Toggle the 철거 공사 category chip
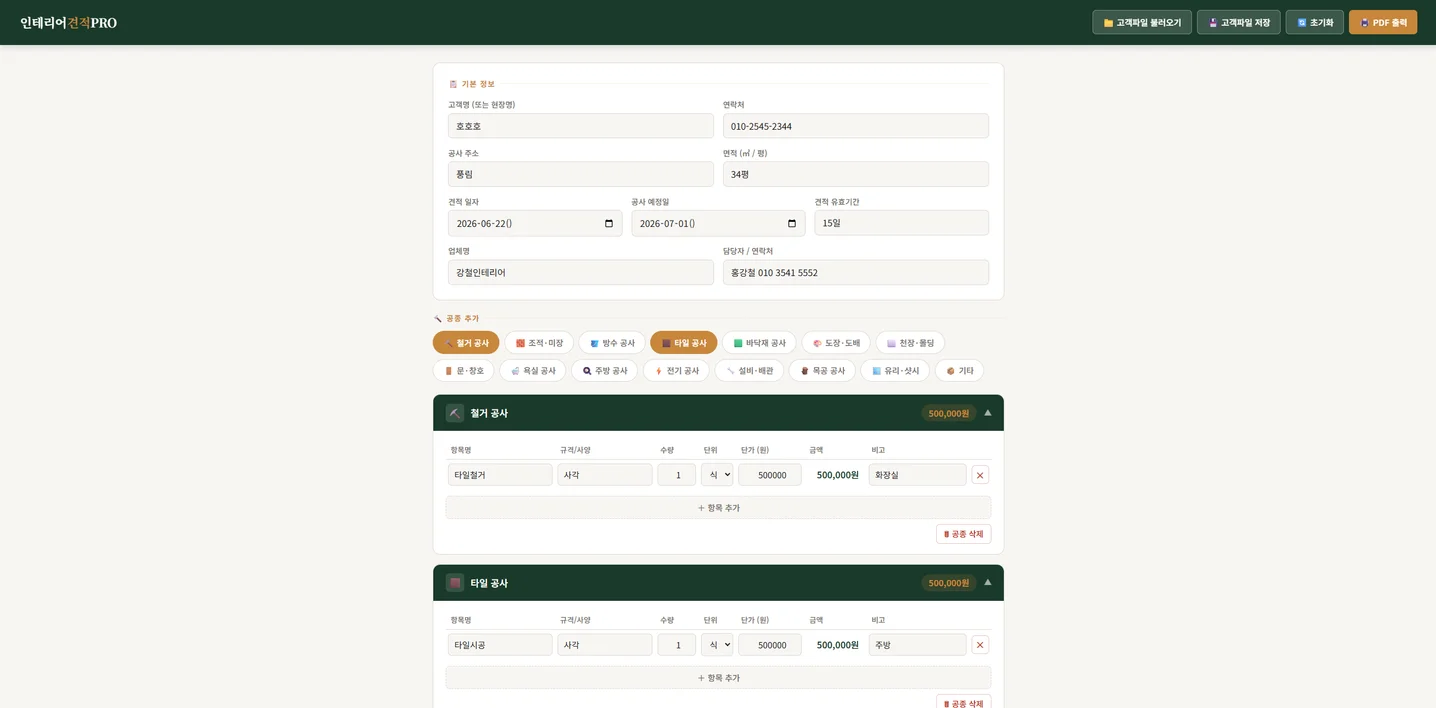The width and height of the screenshot is (1436, 708). 466,343
